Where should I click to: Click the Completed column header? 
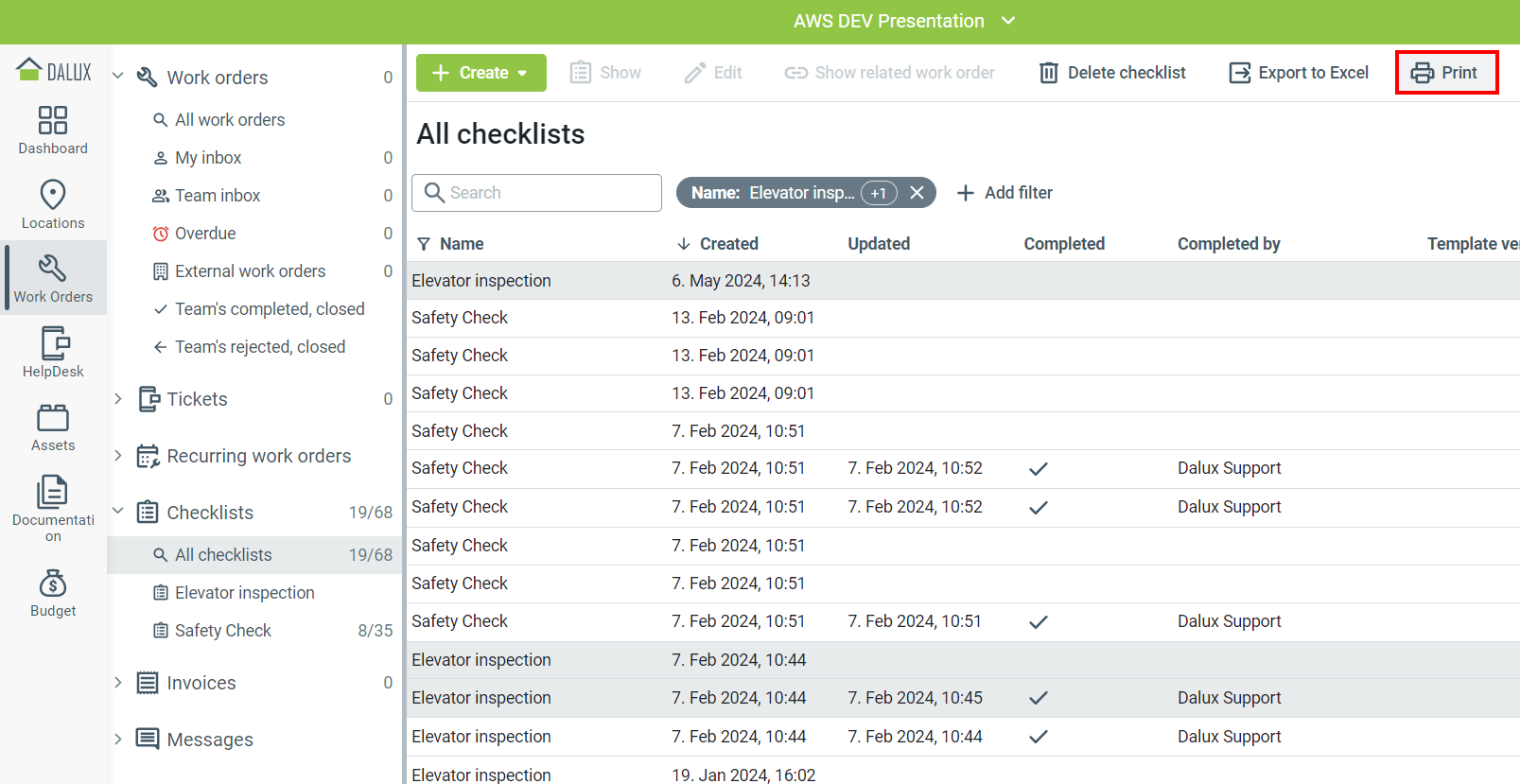[1064, 244]
